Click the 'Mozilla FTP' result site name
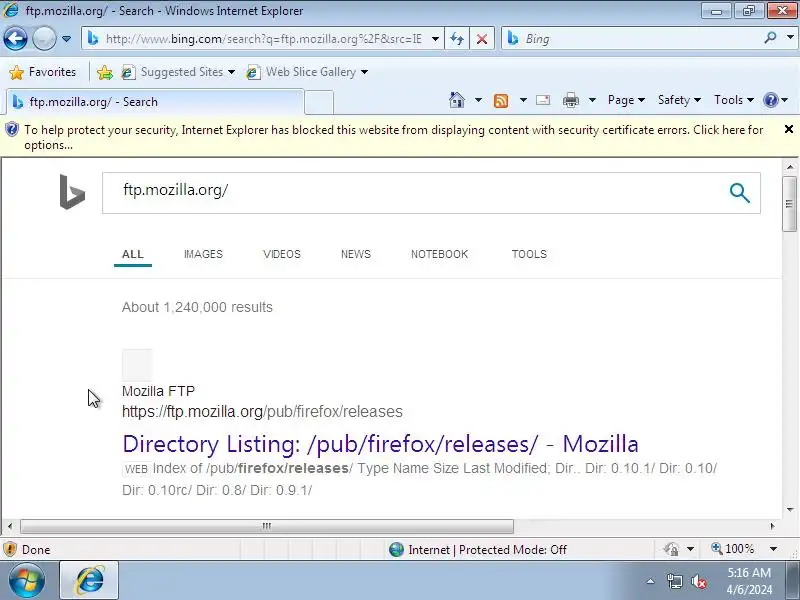This screenshot has width=800, height=600. click(x=158, y=391)
